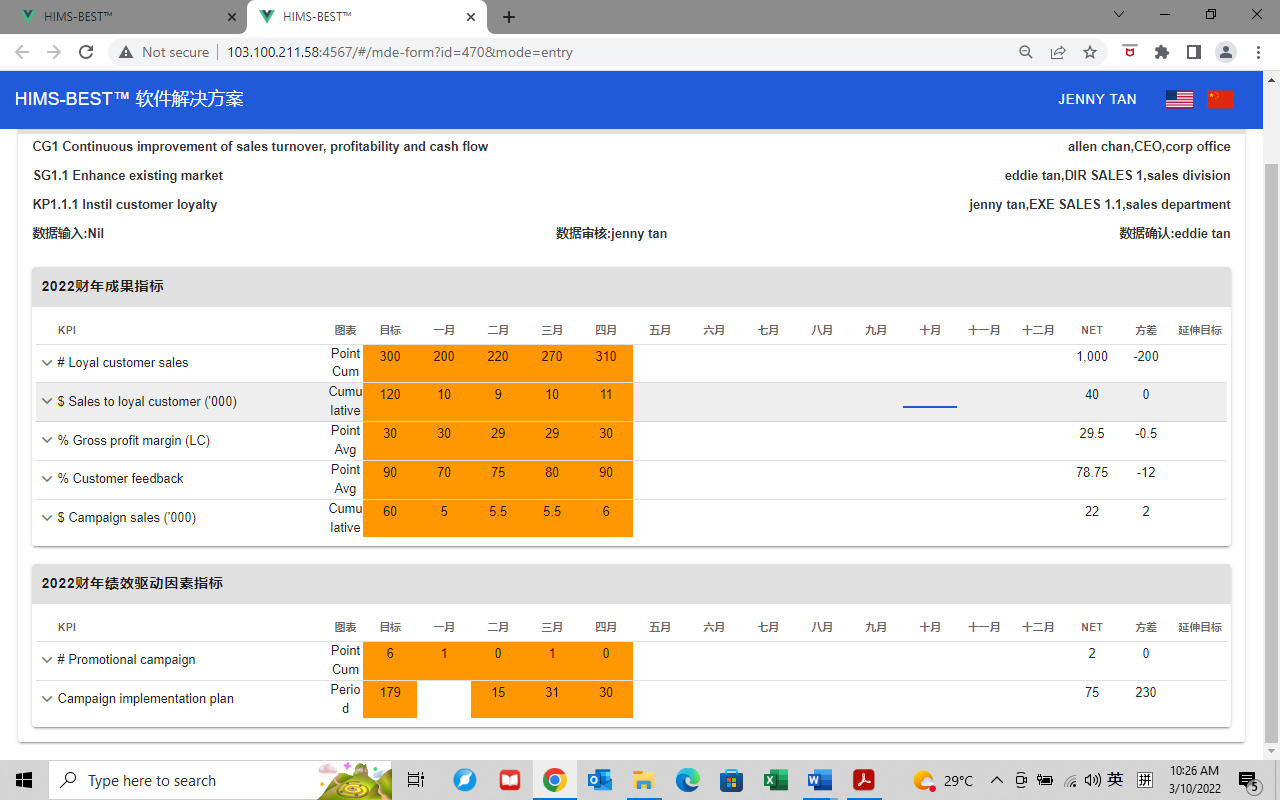Expand the $ Campaign sales row
1280x800 pixels.
[x=47, y=518]
